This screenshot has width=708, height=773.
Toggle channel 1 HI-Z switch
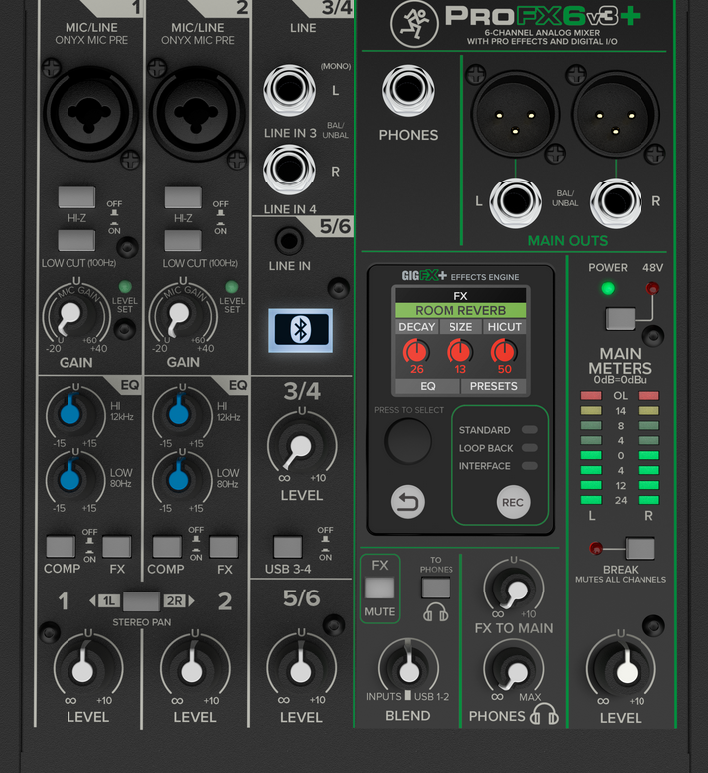coord(77,197)
